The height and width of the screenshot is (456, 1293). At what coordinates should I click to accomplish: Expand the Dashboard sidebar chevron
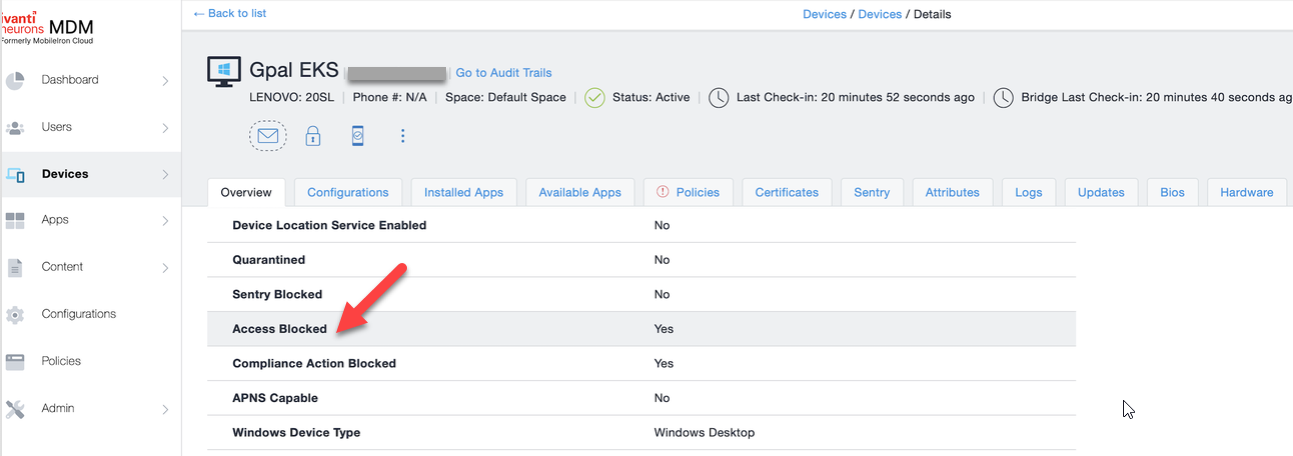pos(165,81)
